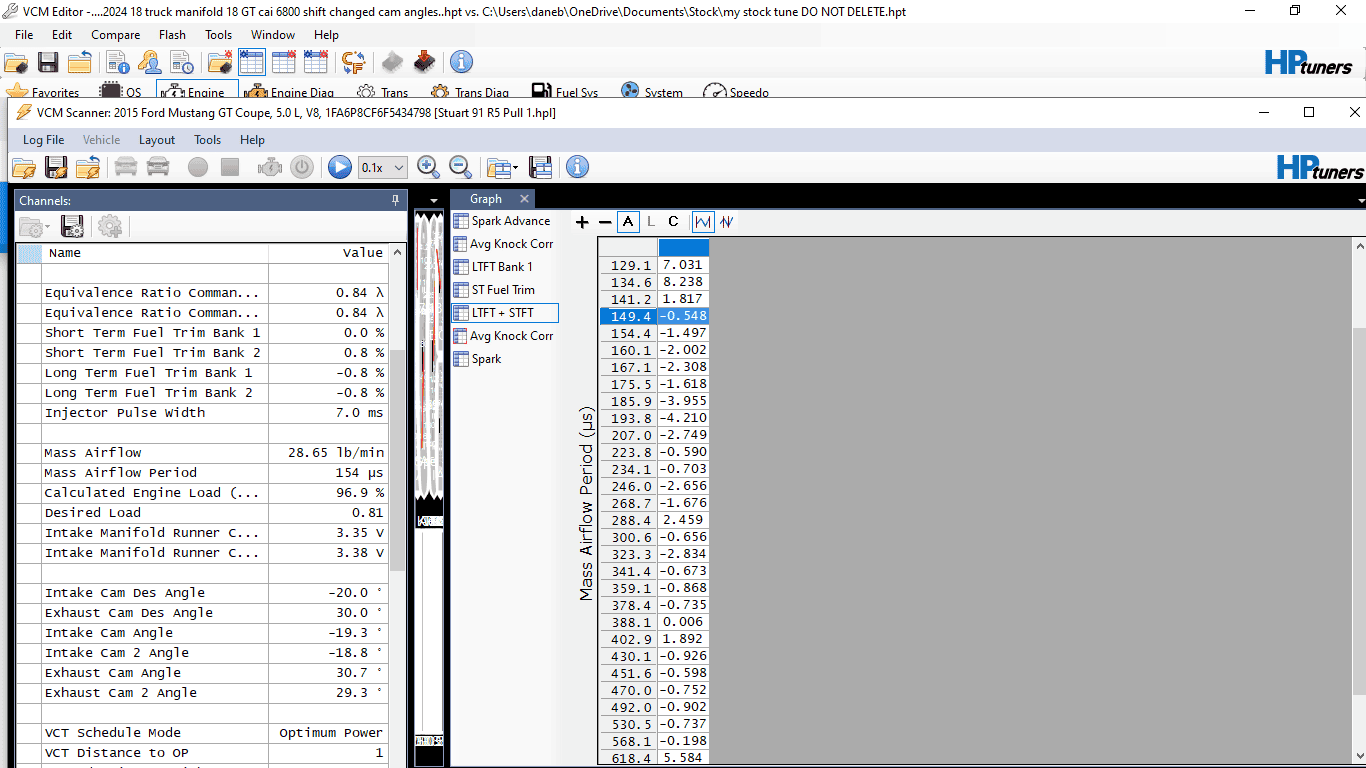This screenshot has width=1366, height=768.
Task: Toggle the line graph view button
Action: click(x=703, y=222)
